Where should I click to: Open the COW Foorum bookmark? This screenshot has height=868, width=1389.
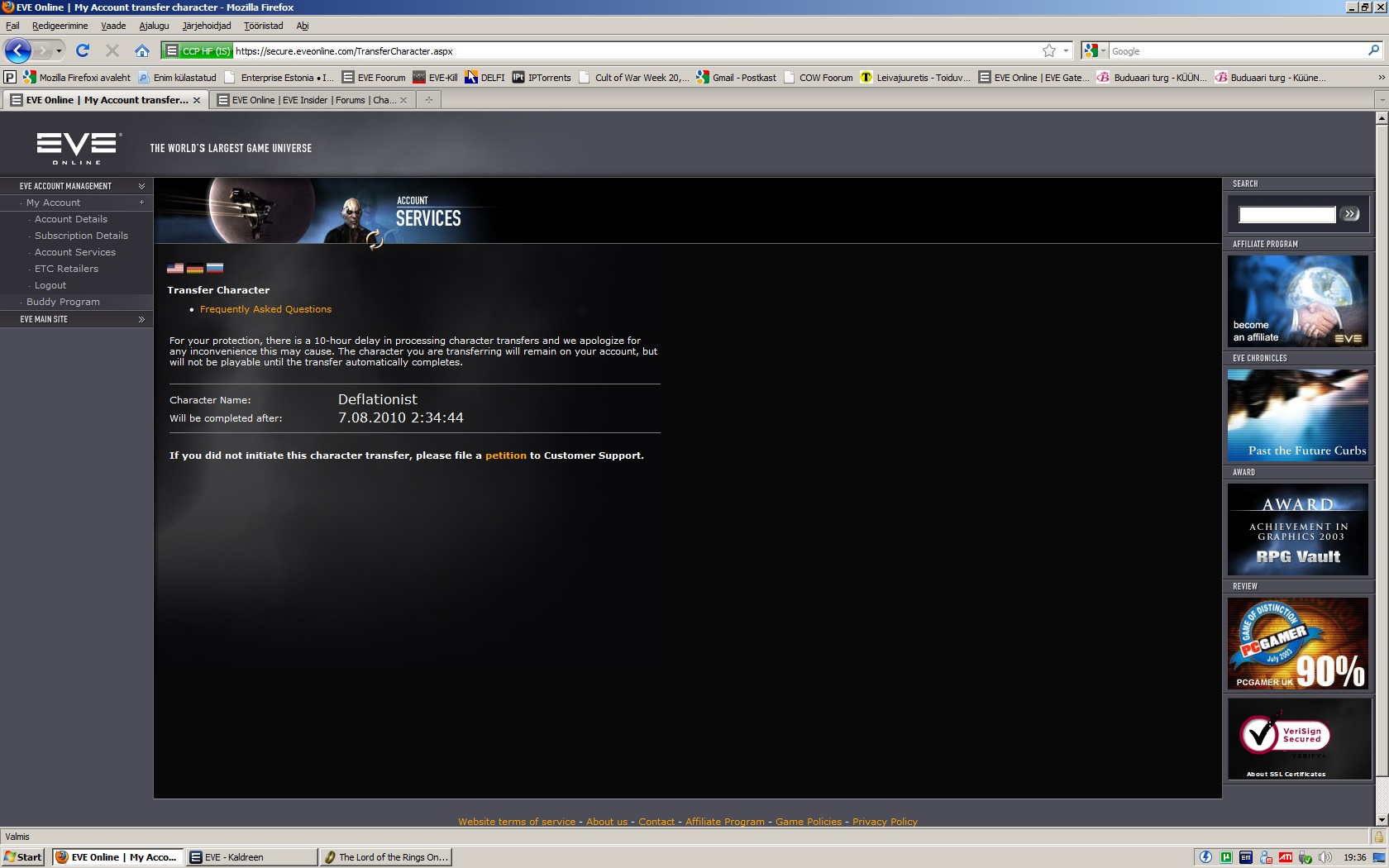[818, 77]
